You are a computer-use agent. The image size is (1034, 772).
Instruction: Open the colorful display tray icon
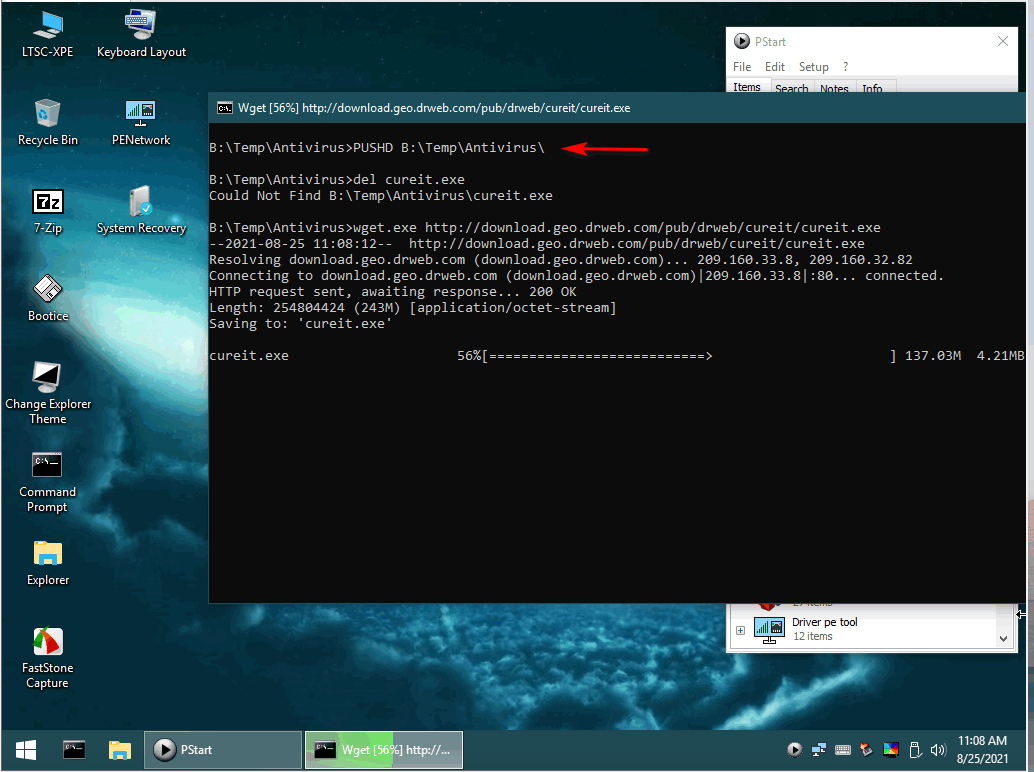click(891, 750)
